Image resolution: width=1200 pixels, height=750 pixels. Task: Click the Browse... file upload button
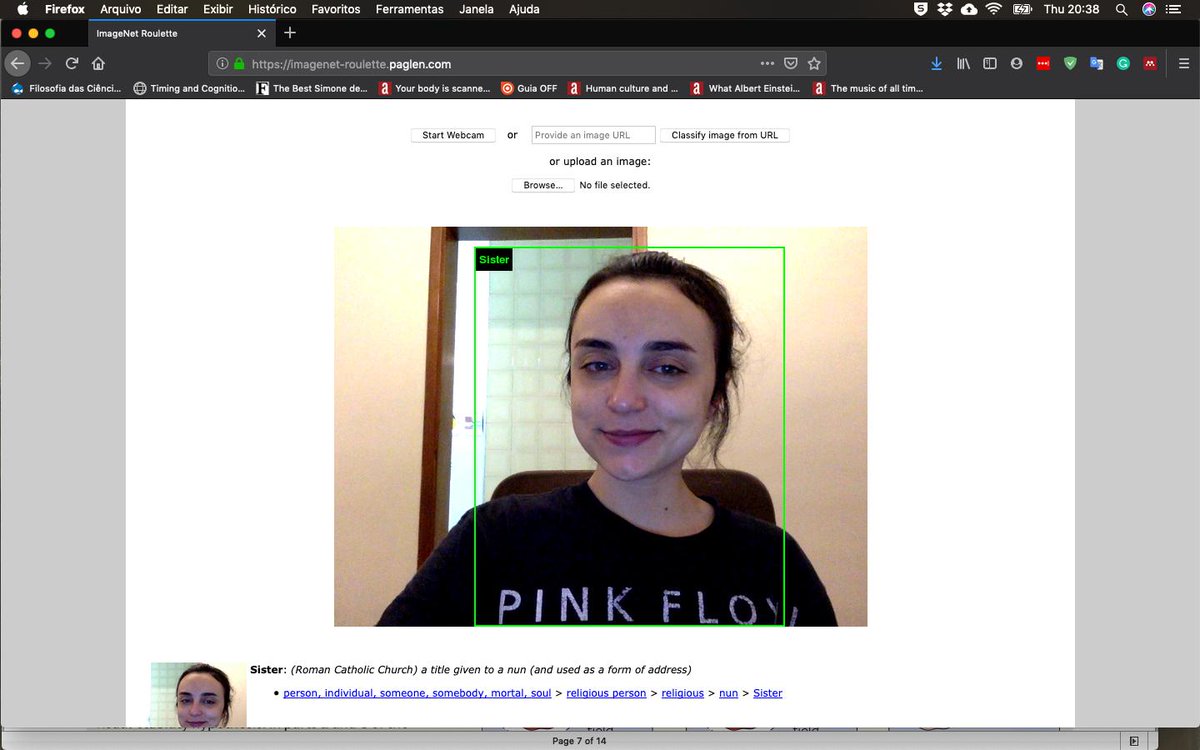coord(543,185)
